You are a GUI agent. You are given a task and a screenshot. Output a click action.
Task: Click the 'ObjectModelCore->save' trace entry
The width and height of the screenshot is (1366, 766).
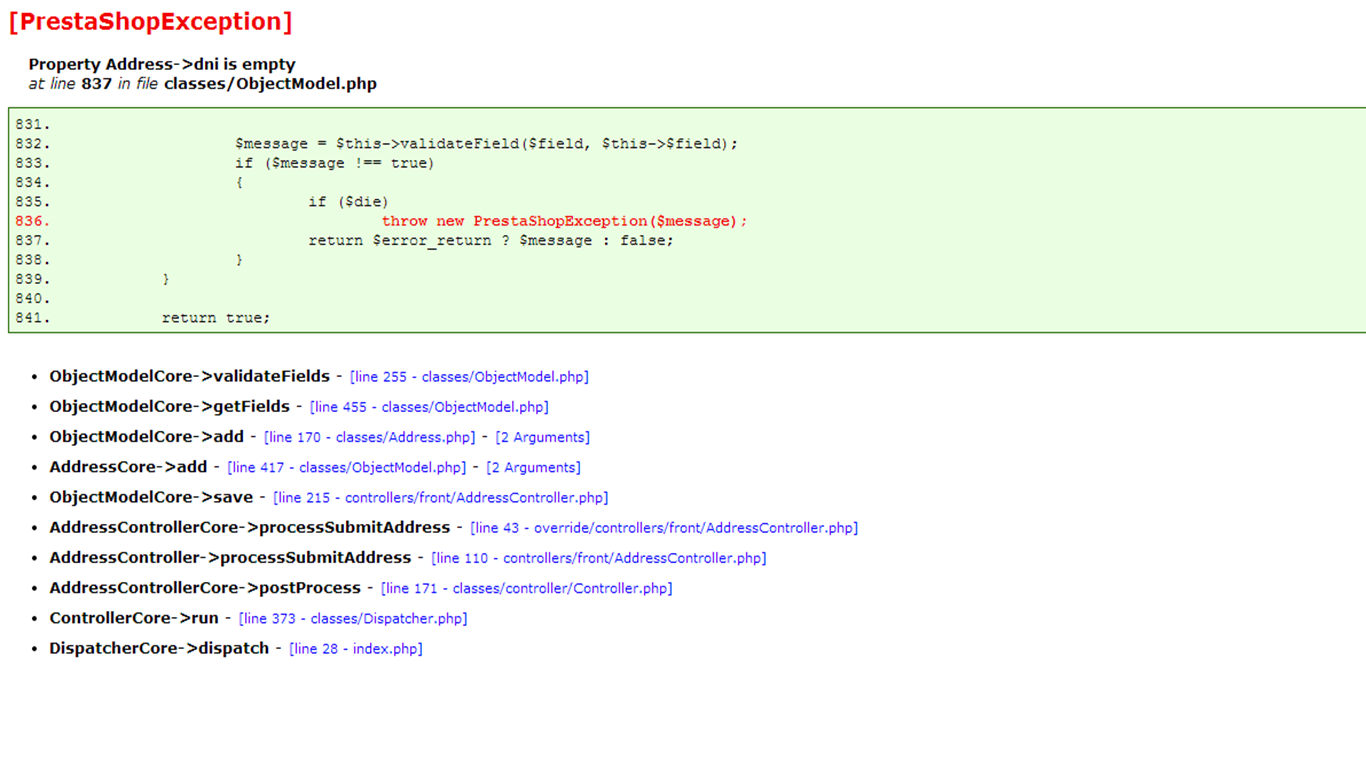[151, 497]
